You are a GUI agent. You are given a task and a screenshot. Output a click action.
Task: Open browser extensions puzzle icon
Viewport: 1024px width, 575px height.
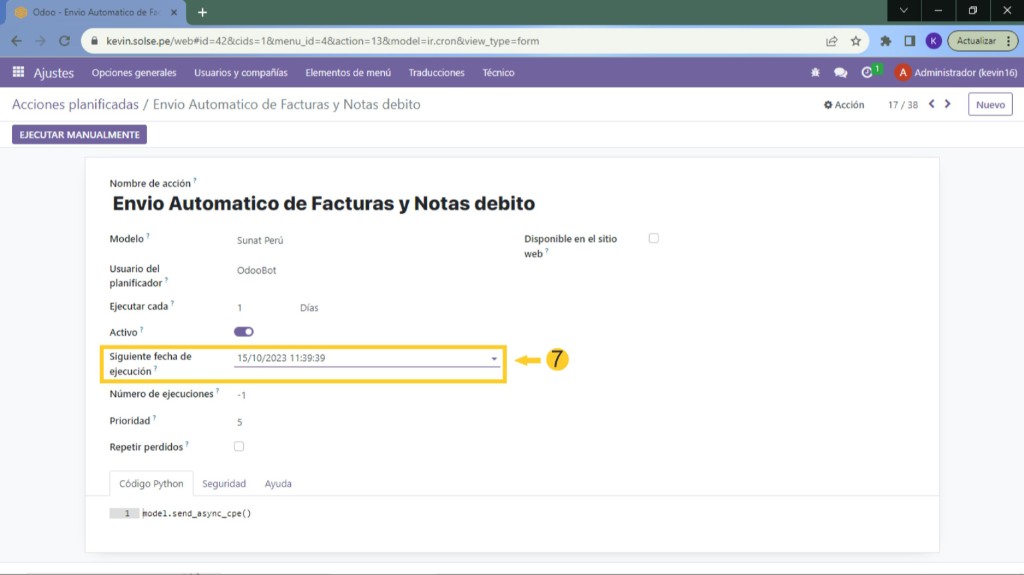click(886, 41)
